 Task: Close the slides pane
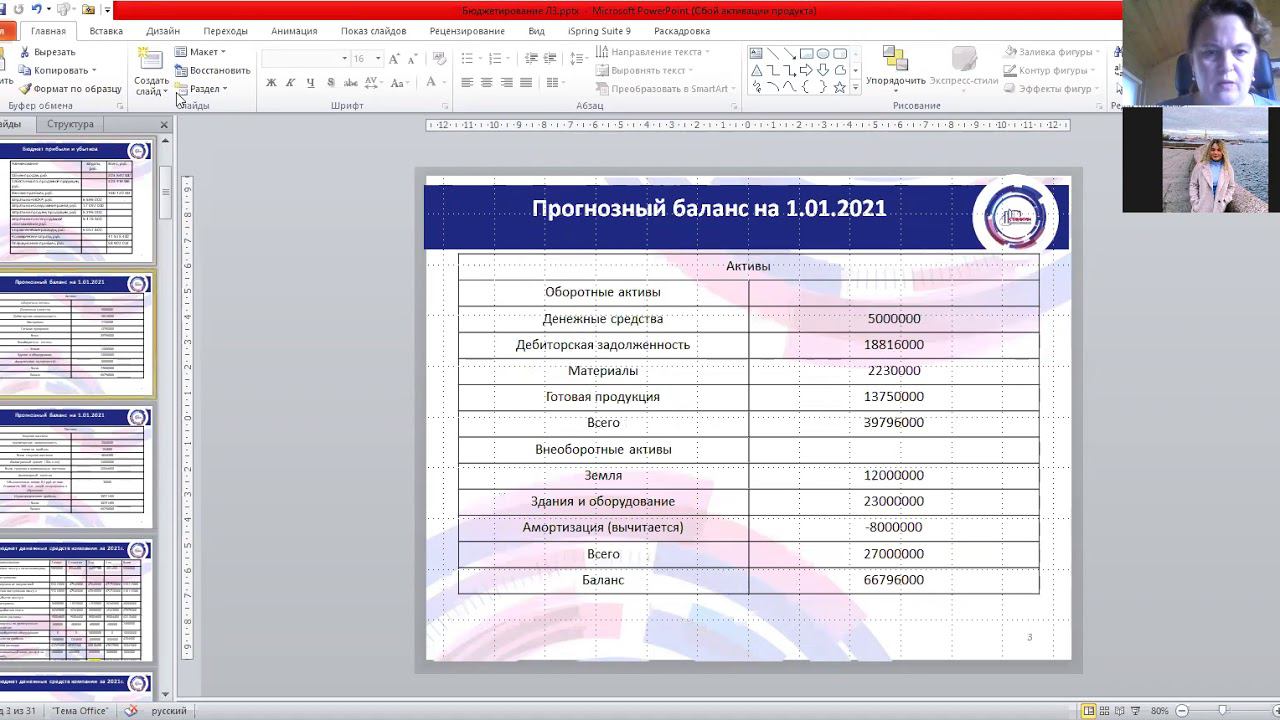[x=164, y=124]
